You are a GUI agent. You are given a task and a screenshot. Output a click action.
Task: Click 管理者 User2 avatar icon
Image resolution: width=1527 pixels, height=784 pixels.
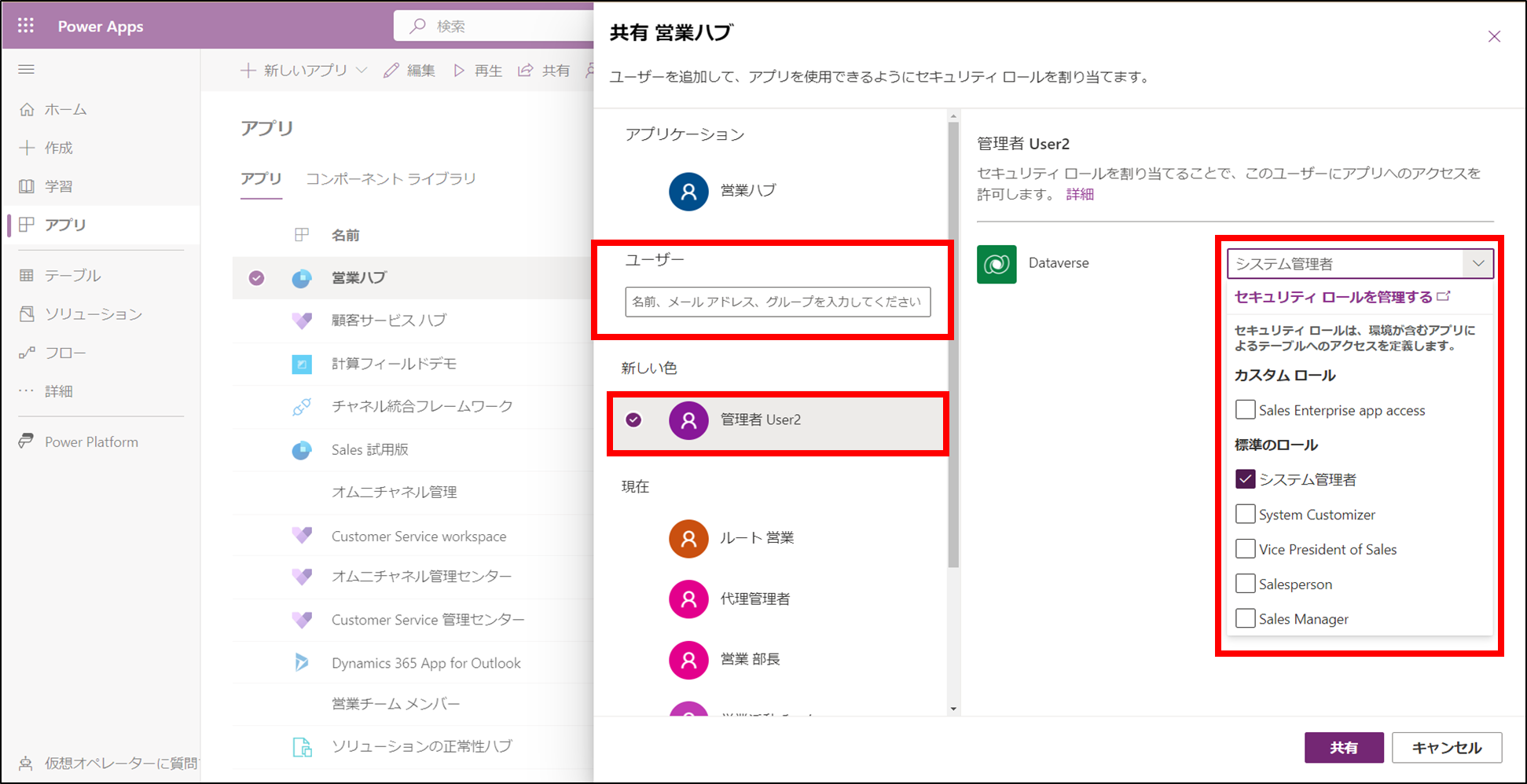(x=688, y=420)
